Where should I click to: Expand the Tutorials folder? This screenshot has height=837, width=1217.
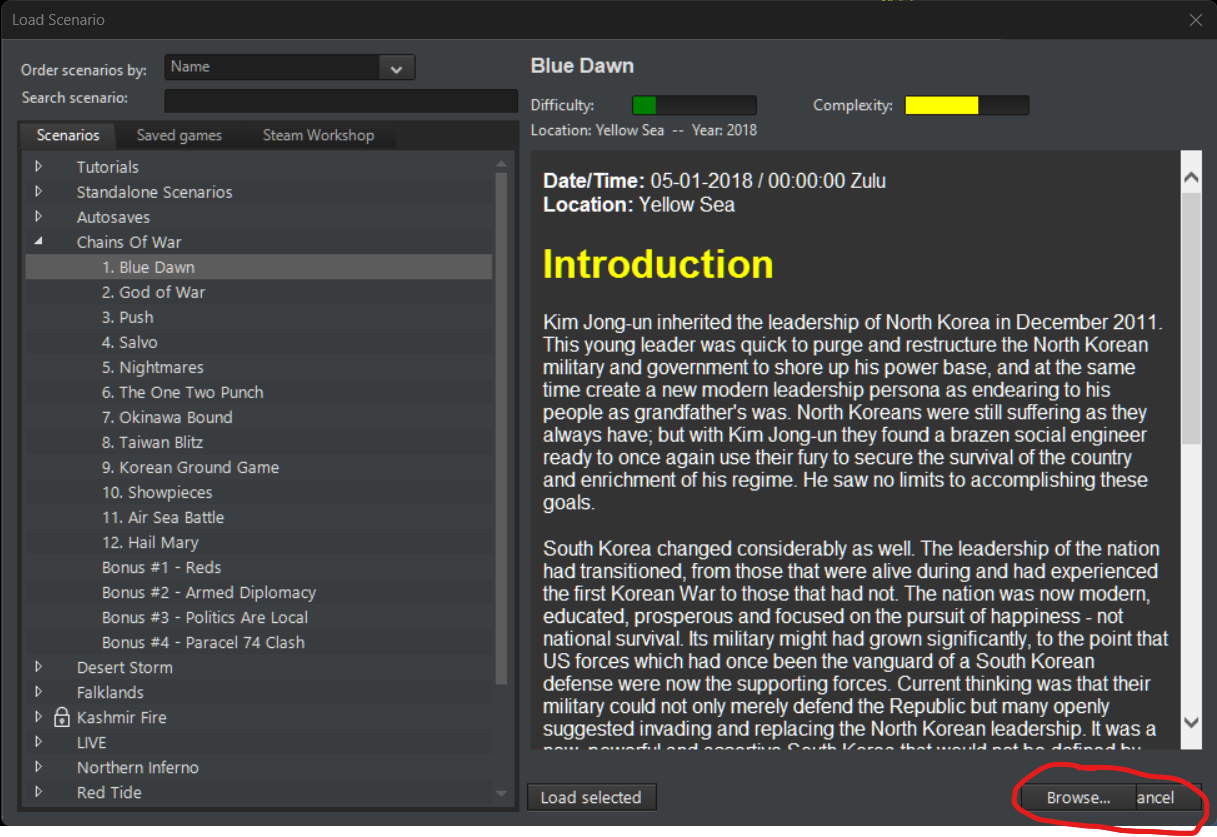pyautogui.click(x=39, y=166)
